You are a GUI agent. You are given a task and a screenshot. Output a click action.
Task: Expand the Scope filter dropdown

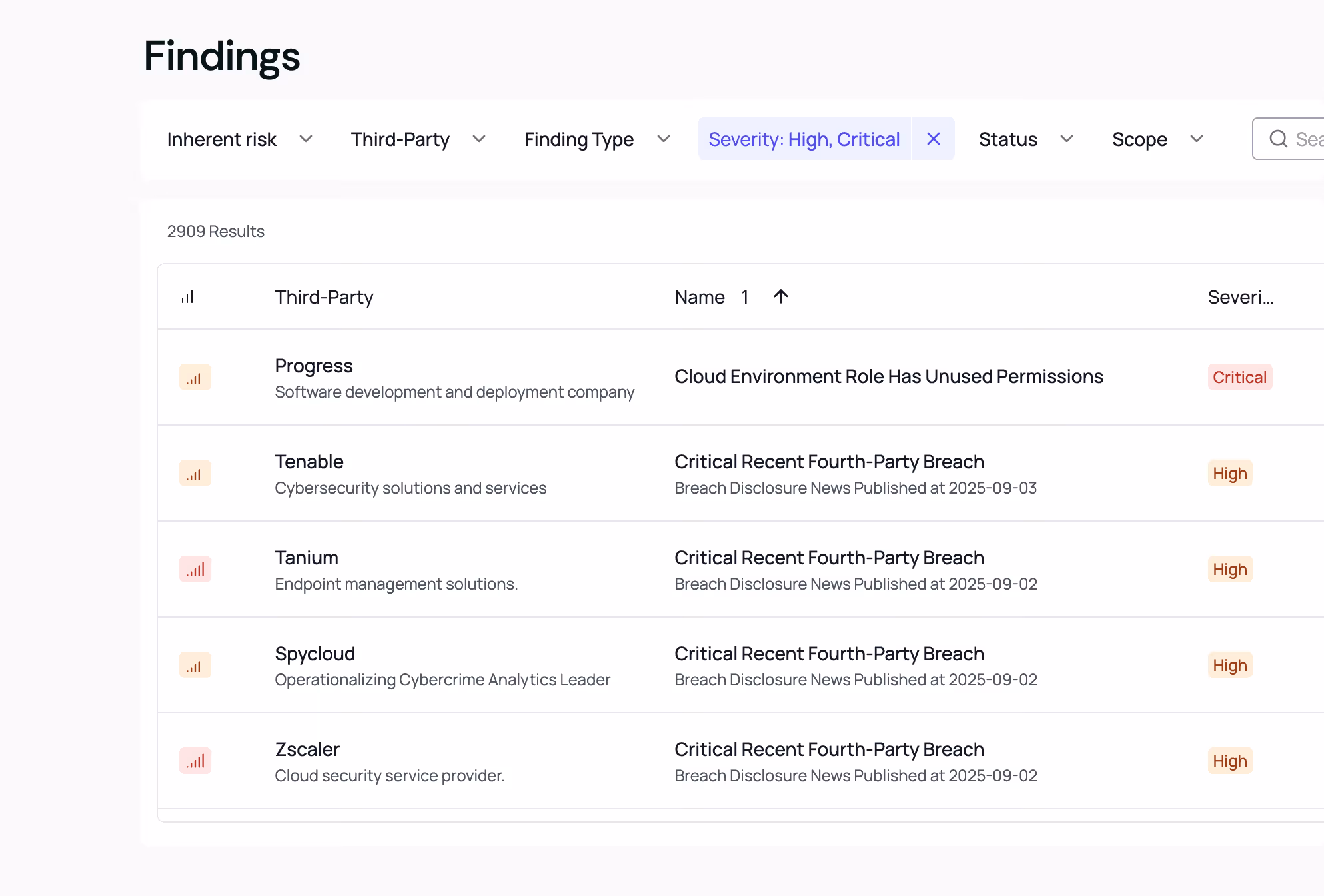(1158, 139)
